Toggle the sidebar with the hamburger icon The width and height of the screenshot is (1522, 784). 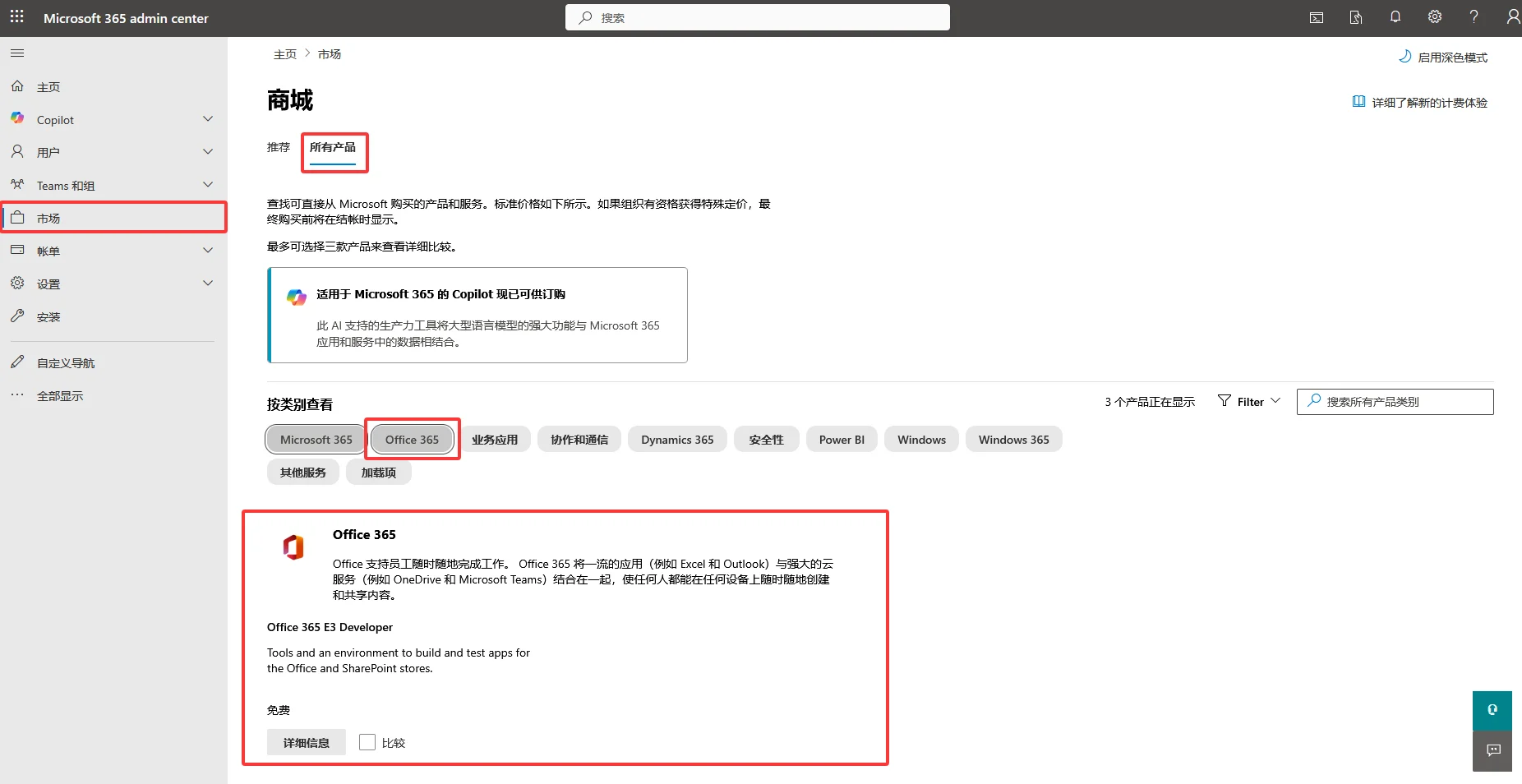coord(16,53)
